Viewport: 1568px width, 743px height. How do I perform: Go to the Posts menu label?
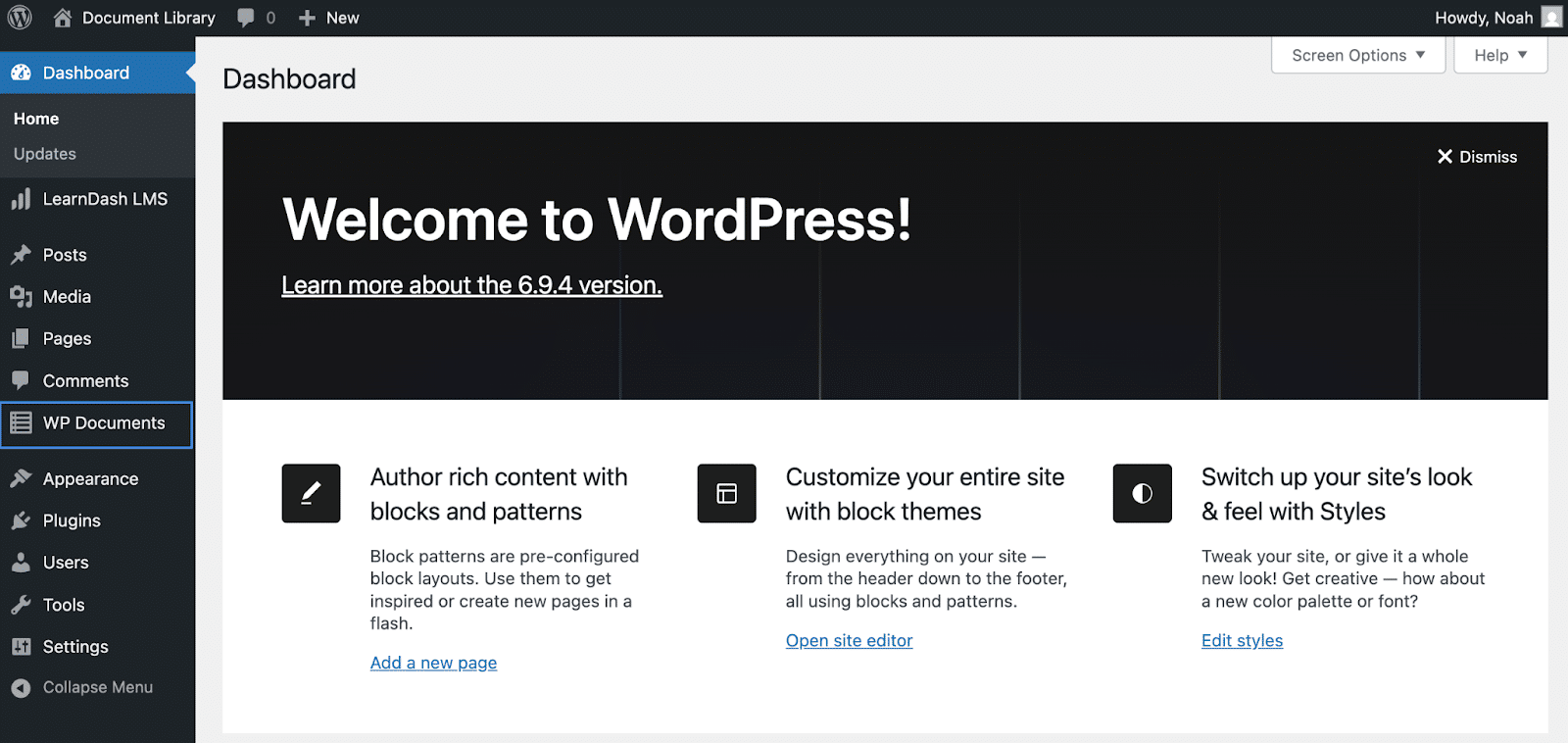[x=65, y=255]
